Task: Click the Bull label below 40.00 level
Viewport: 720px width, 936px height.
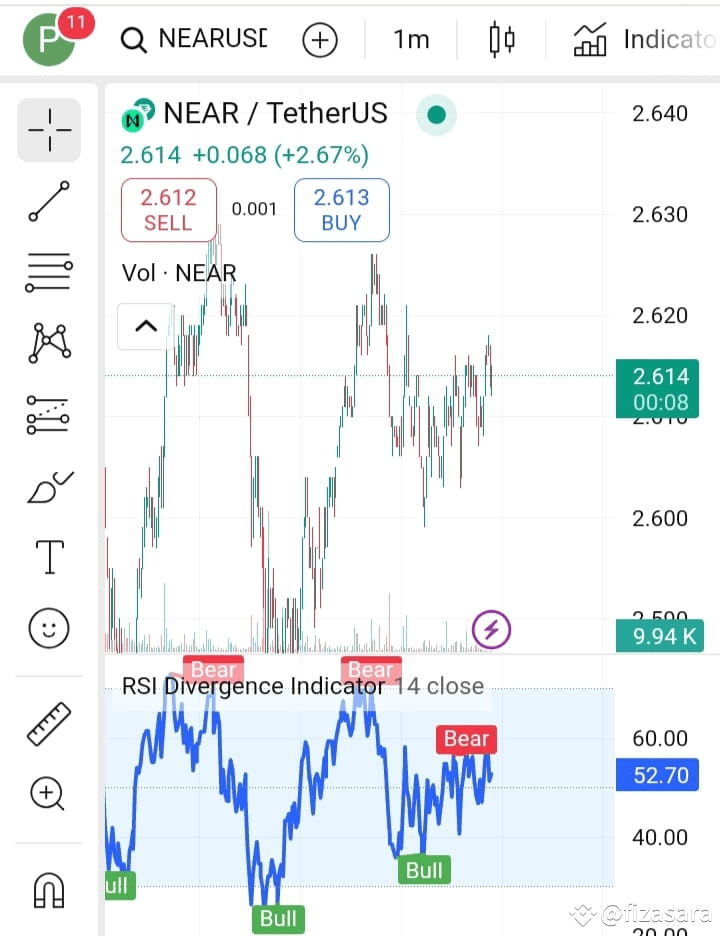Action: coord(424,870)
